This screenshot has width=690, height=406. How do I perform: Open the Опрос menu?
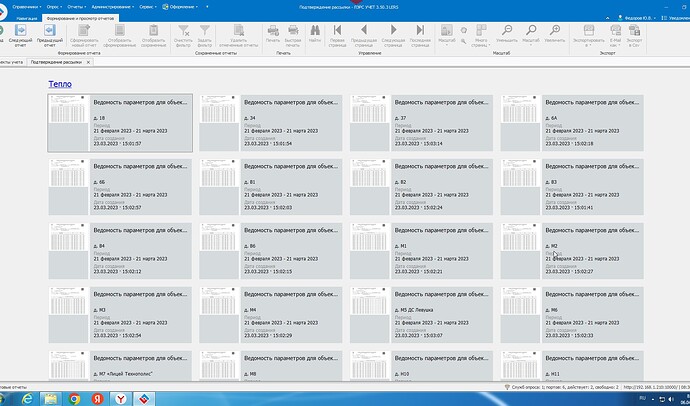tap(55, 7)
